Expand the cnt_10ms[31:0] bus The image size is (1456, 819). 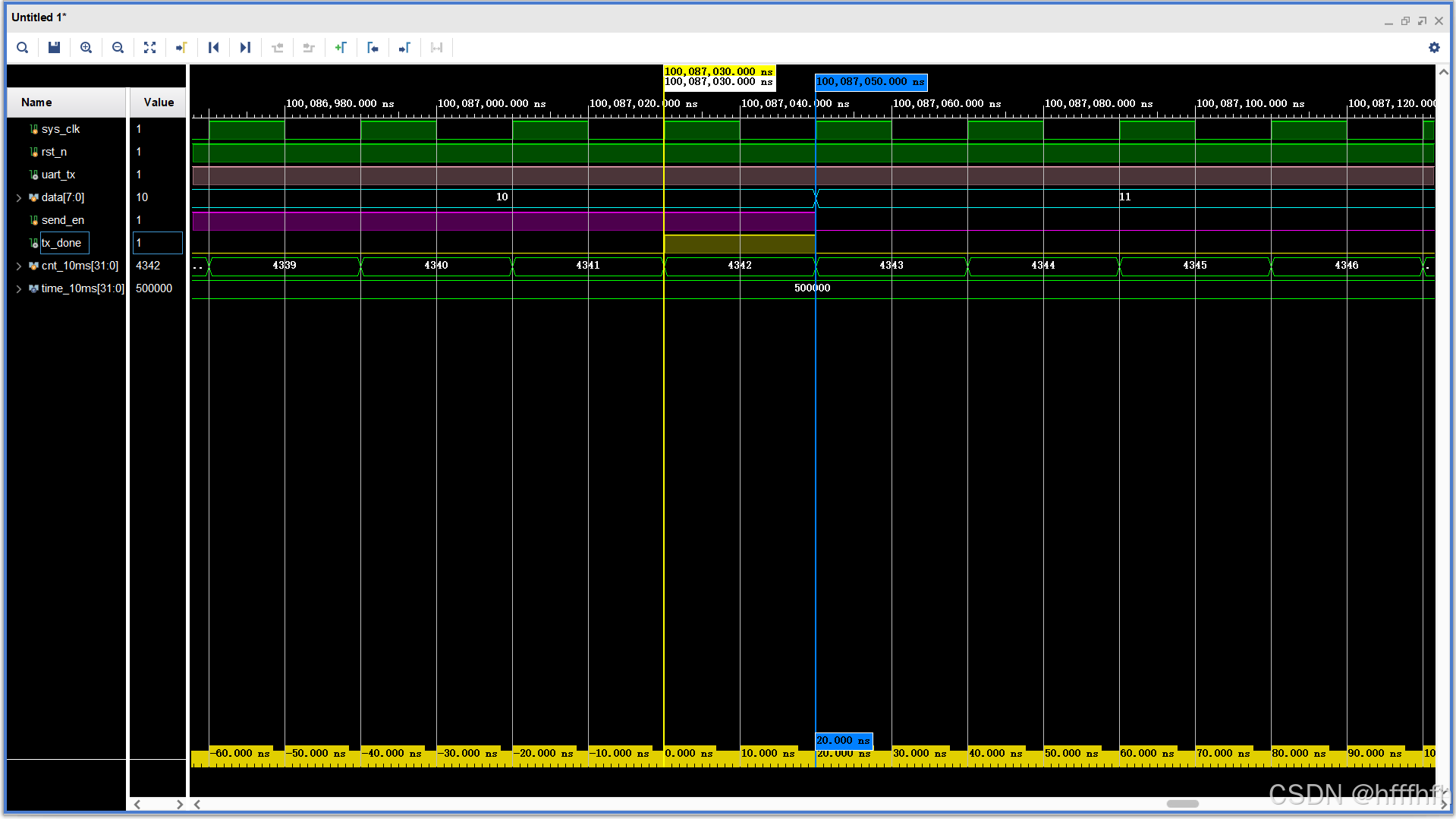[19, 266]
